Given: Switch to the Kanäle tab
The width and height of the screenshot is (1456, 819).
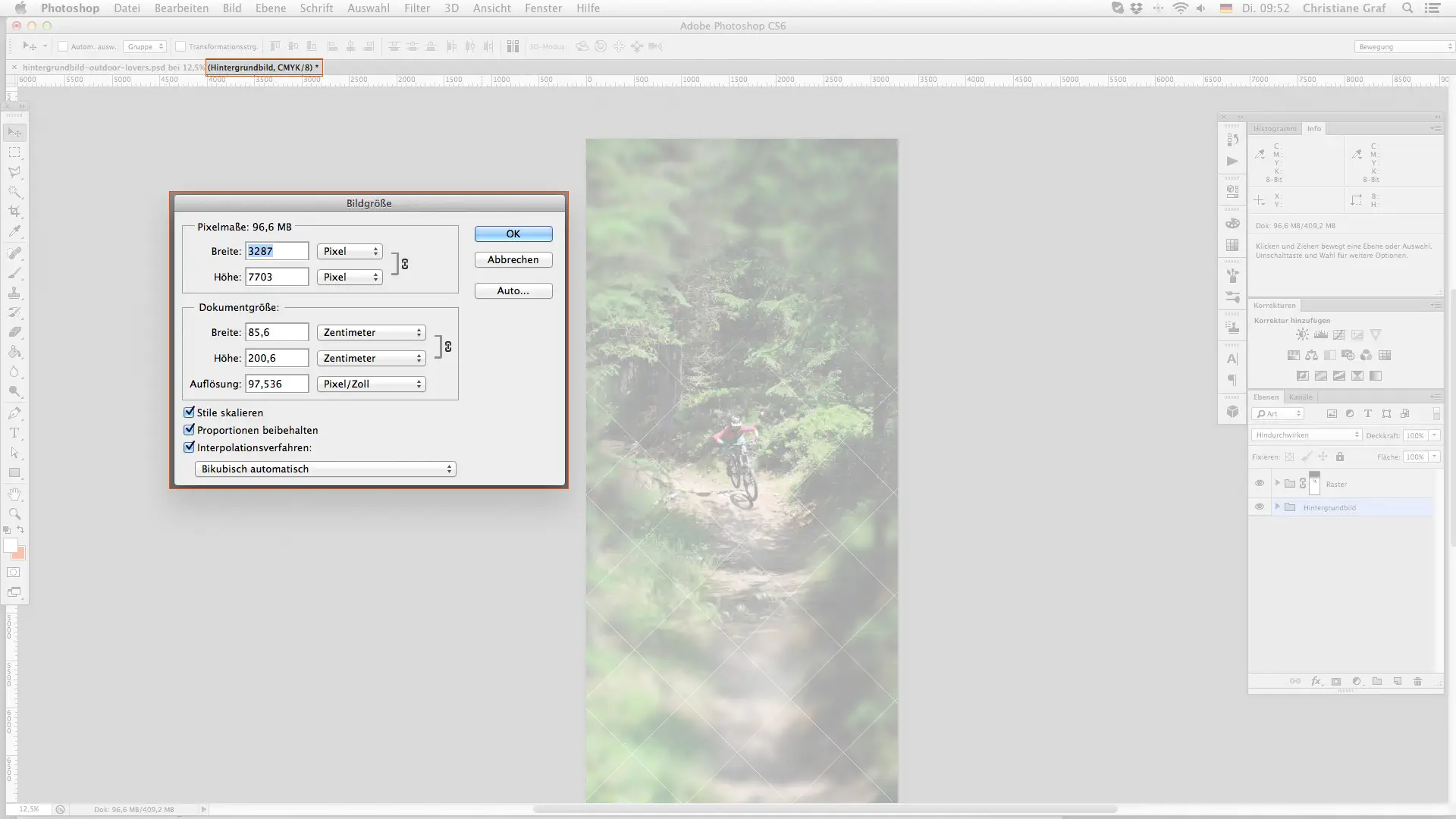Looking at the screenshot, I should click(x=1301, y=397).
